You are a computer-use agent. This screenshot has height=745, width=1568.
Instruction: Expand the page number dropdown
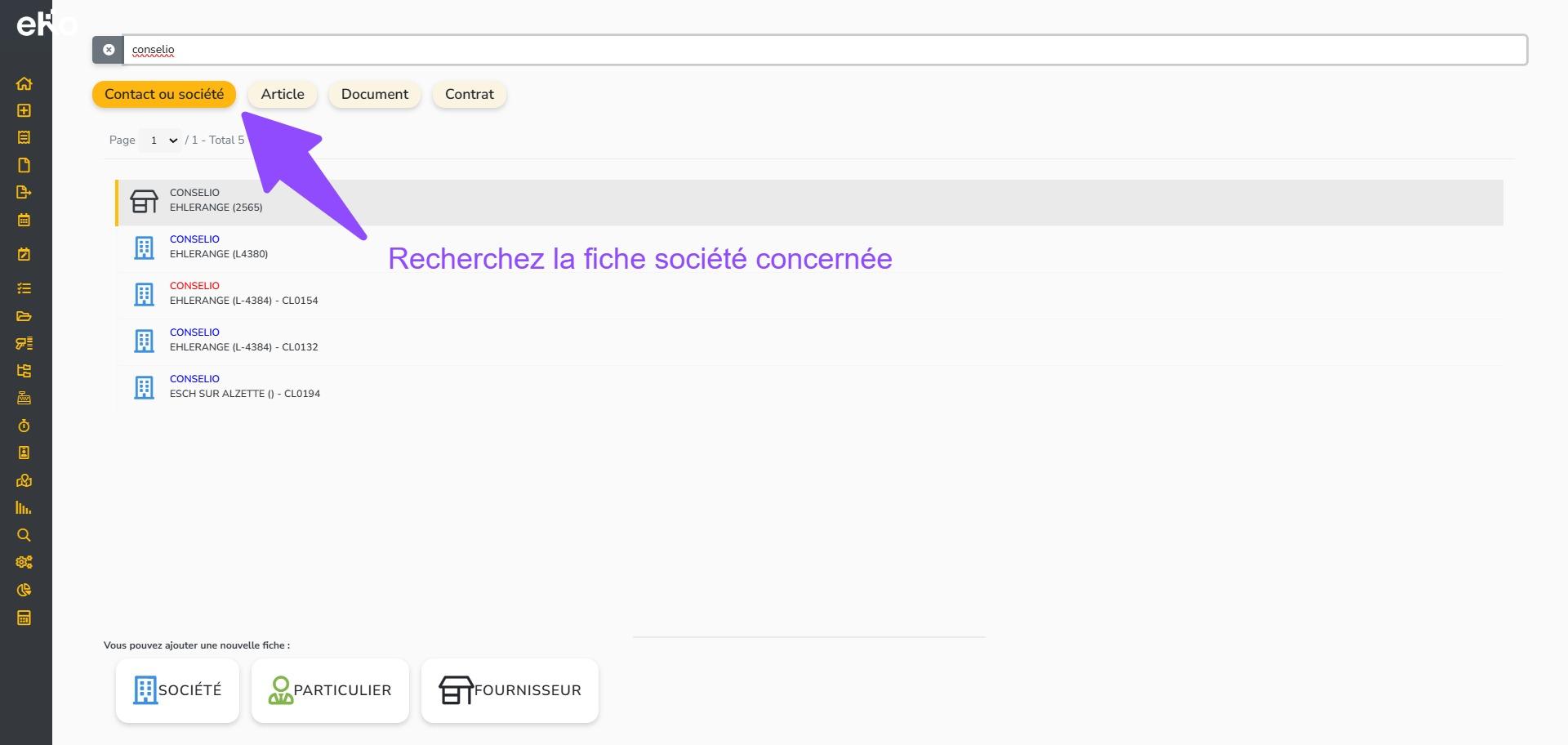coord(161,141)
